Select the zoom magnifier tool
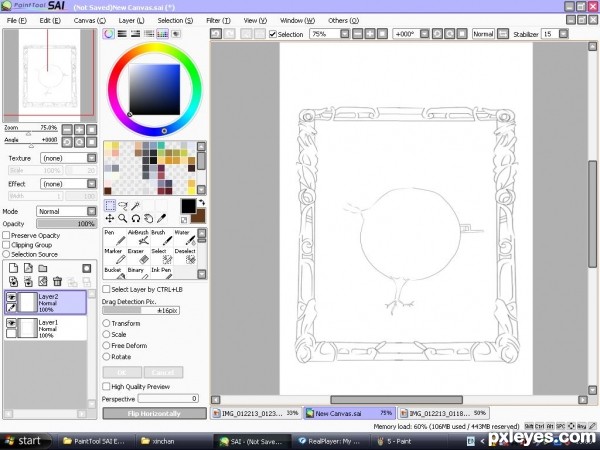Viewport: 600px width, 450px height. [123, 218]
